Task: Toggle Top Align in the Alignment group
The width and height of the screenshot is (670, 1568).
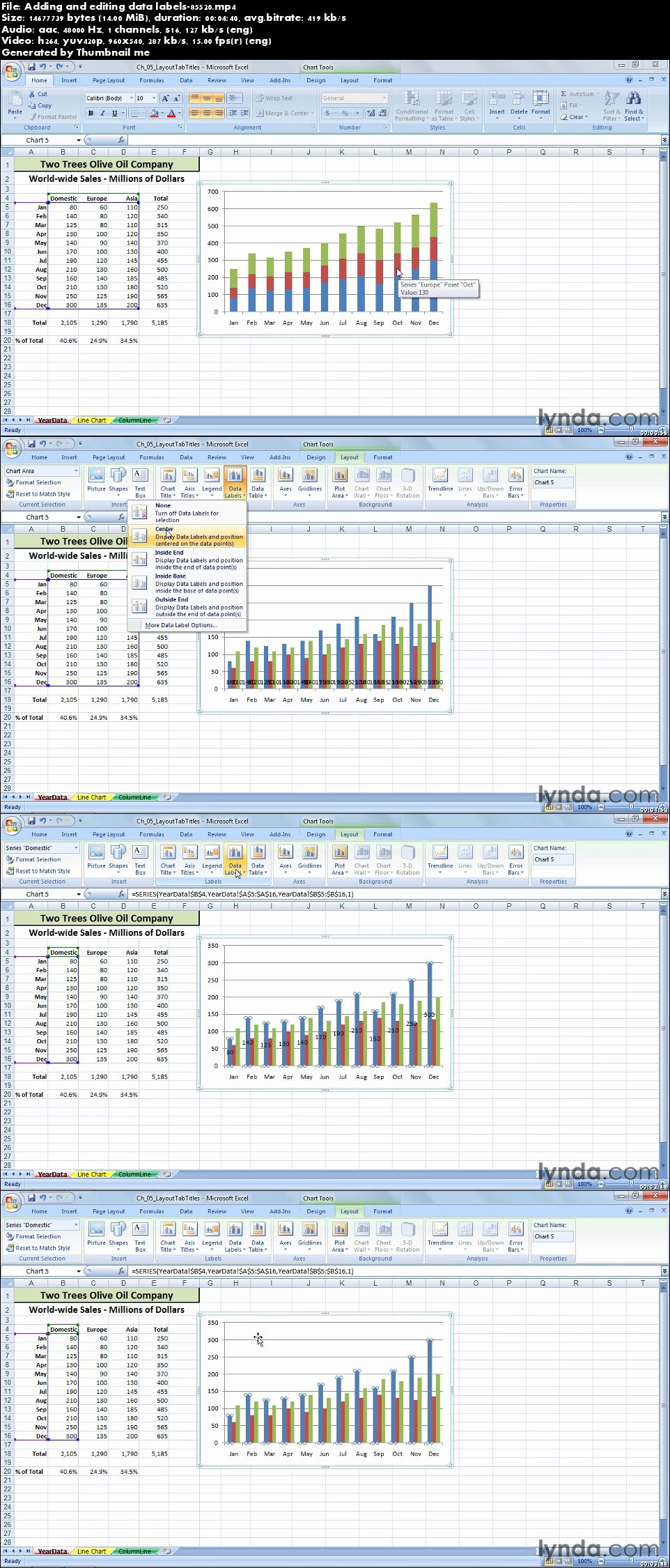Action: [x=195, y=98]
